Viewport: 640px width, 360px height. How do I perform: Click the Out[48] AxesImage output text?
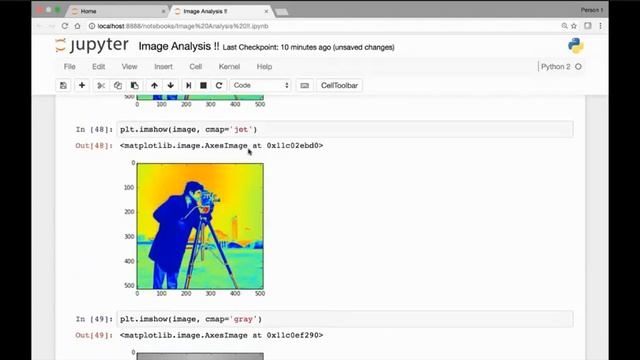221,145
